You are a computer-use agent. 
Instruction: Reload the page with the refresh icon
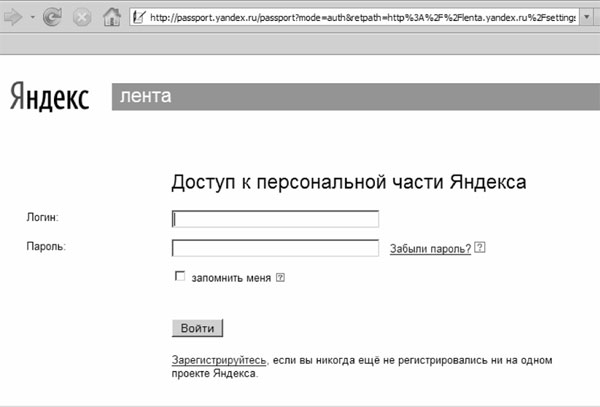click(x=52, y=17)
